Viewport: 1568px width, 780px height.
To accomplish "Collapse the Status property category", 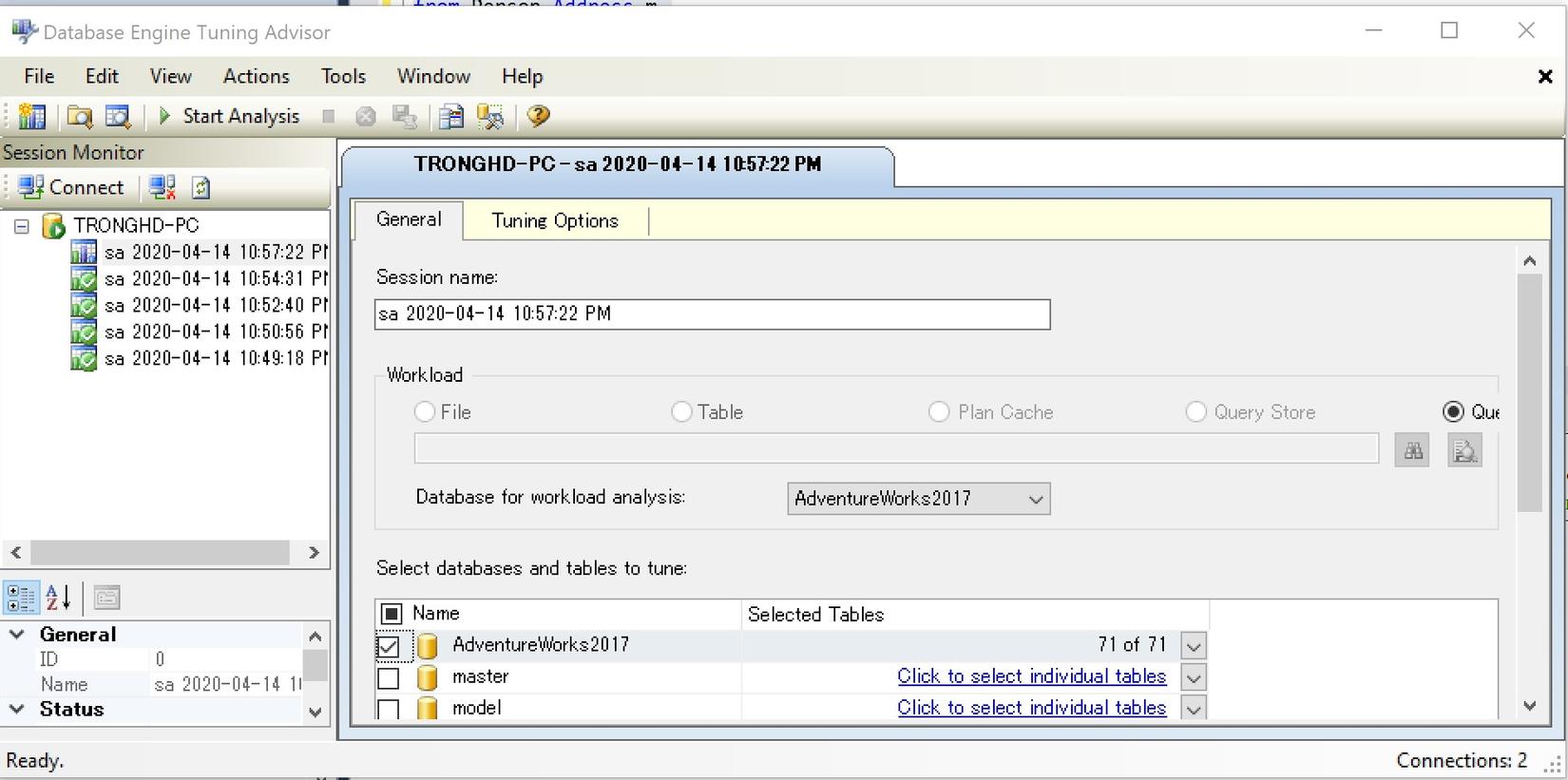I will tap(17, 709).
